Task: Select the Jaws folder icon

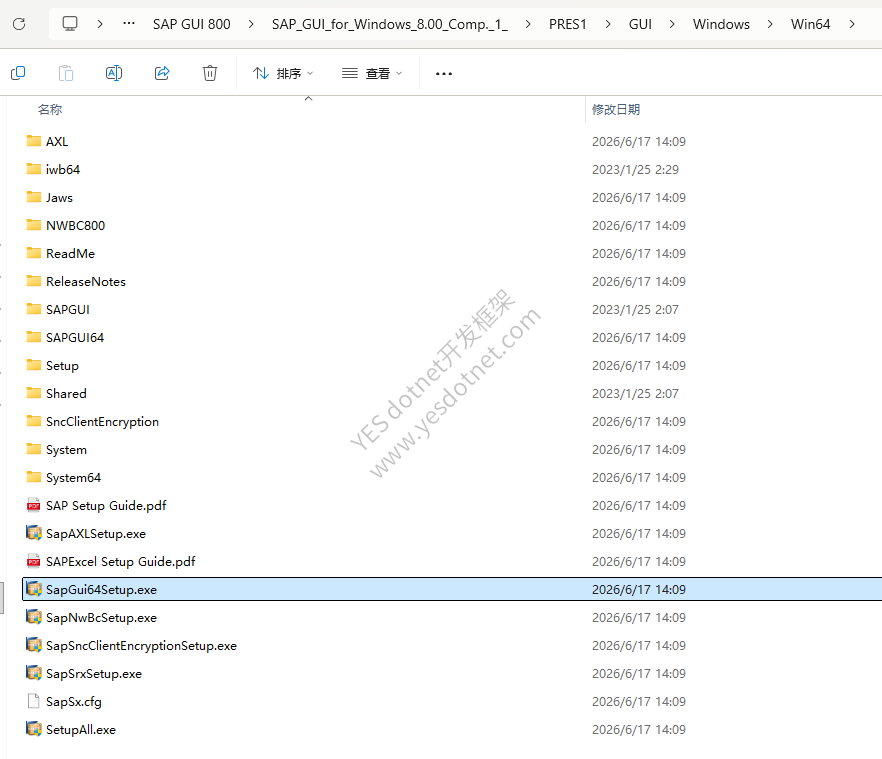Action: point(34,197)
